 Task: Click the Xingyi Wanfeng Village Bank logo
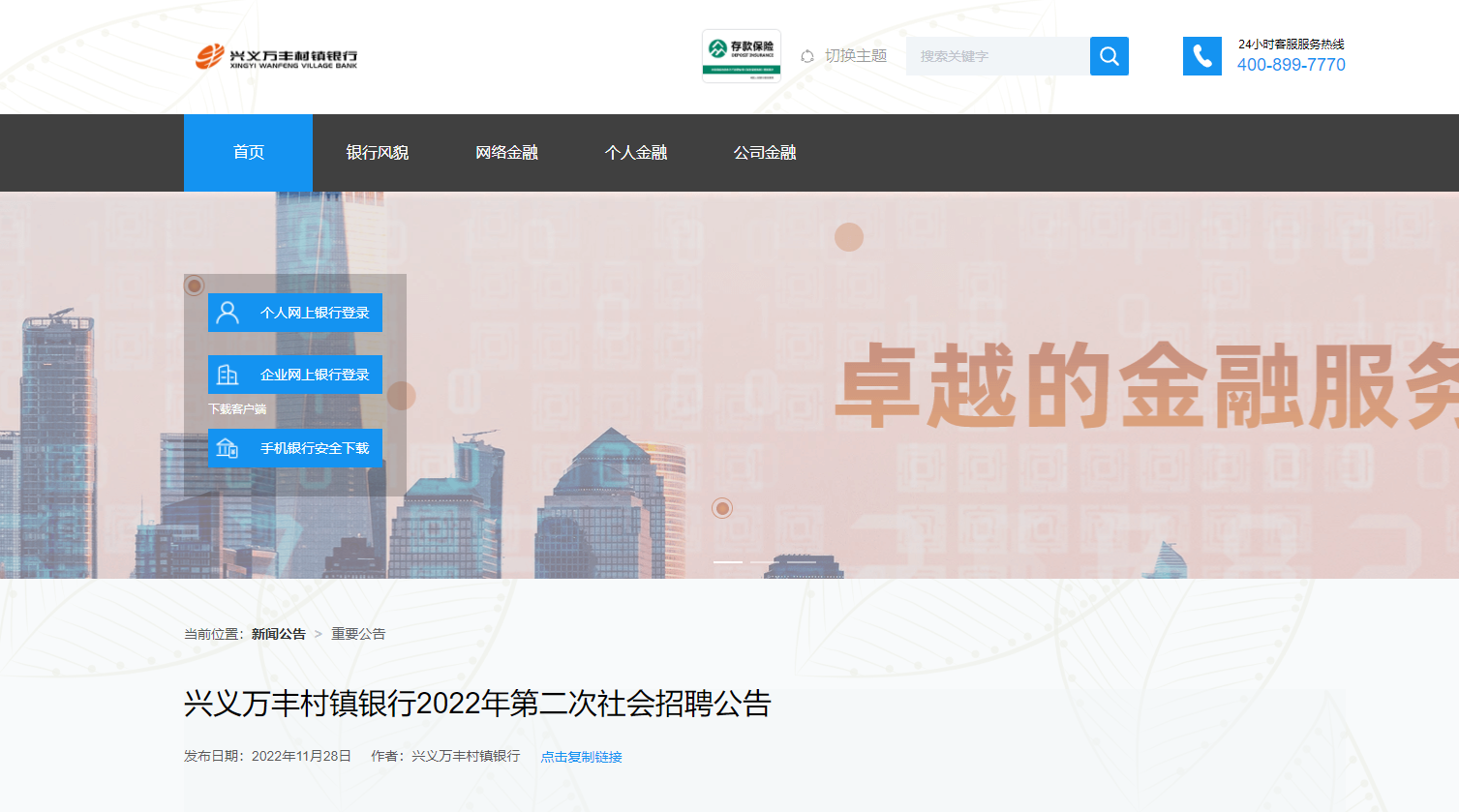(276, 57)
